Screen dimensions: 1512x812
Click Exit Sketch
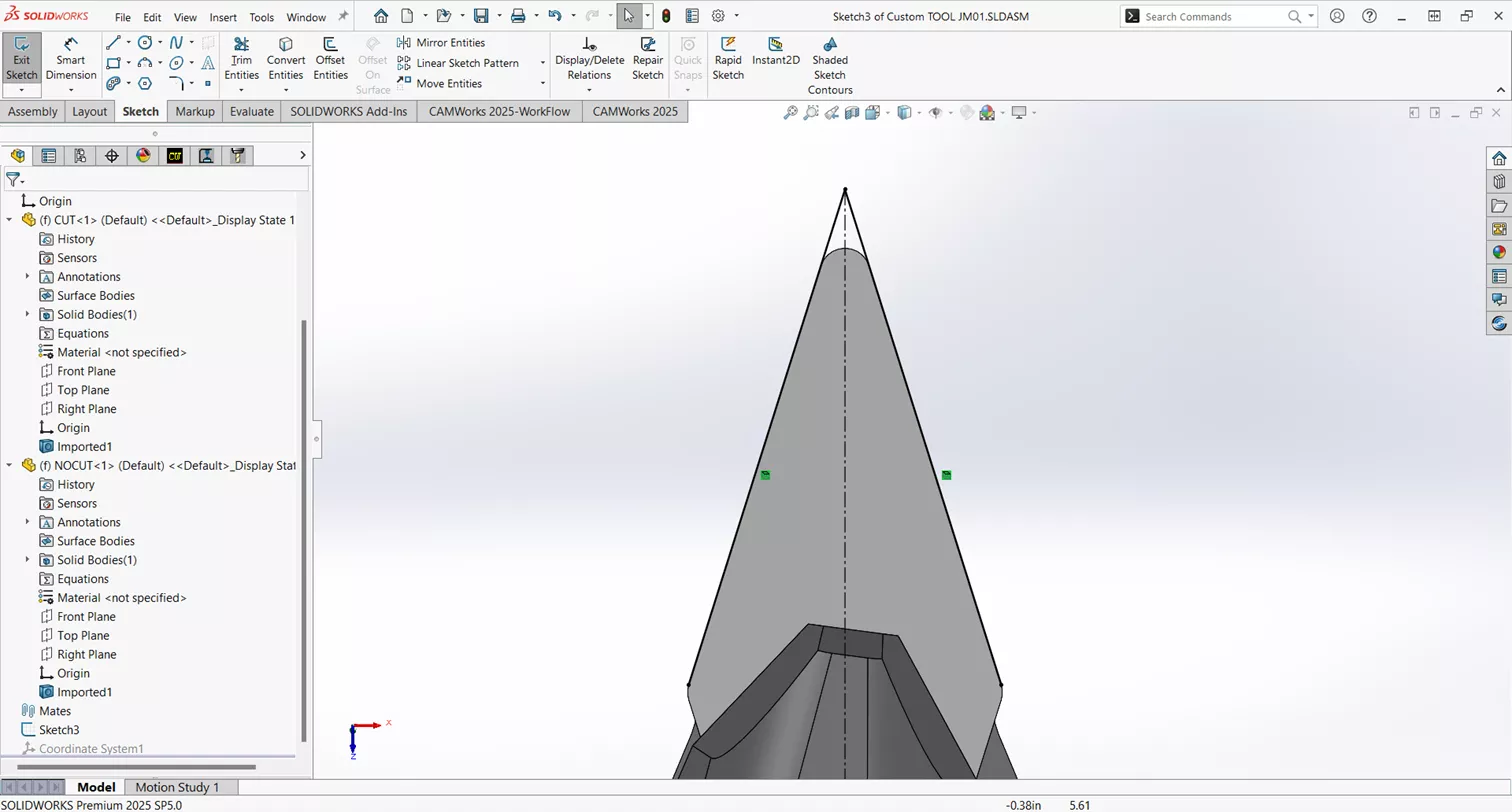pos(21,58)
